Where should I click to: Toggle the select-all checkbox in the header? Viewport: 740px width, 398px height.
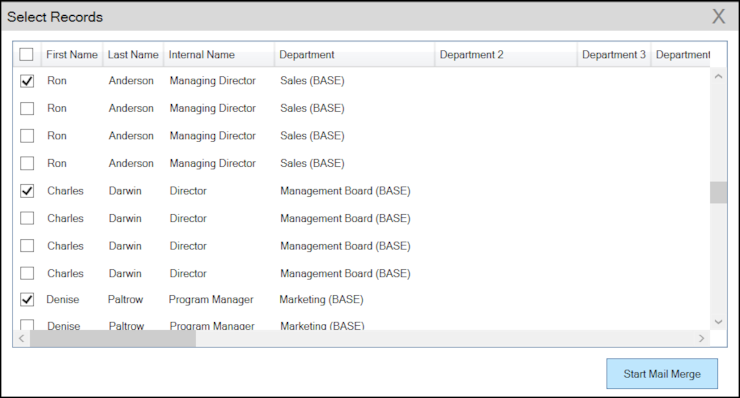(x=26, y=54)
